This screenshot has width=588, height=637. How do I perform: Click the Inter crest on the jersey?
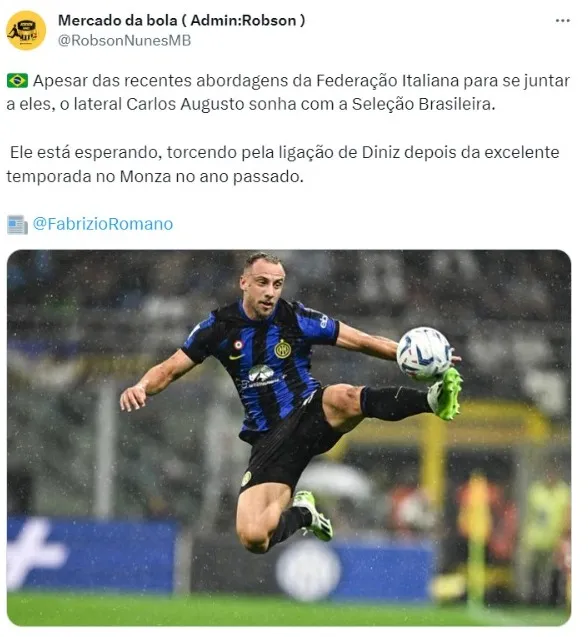(x=282, y=349)
